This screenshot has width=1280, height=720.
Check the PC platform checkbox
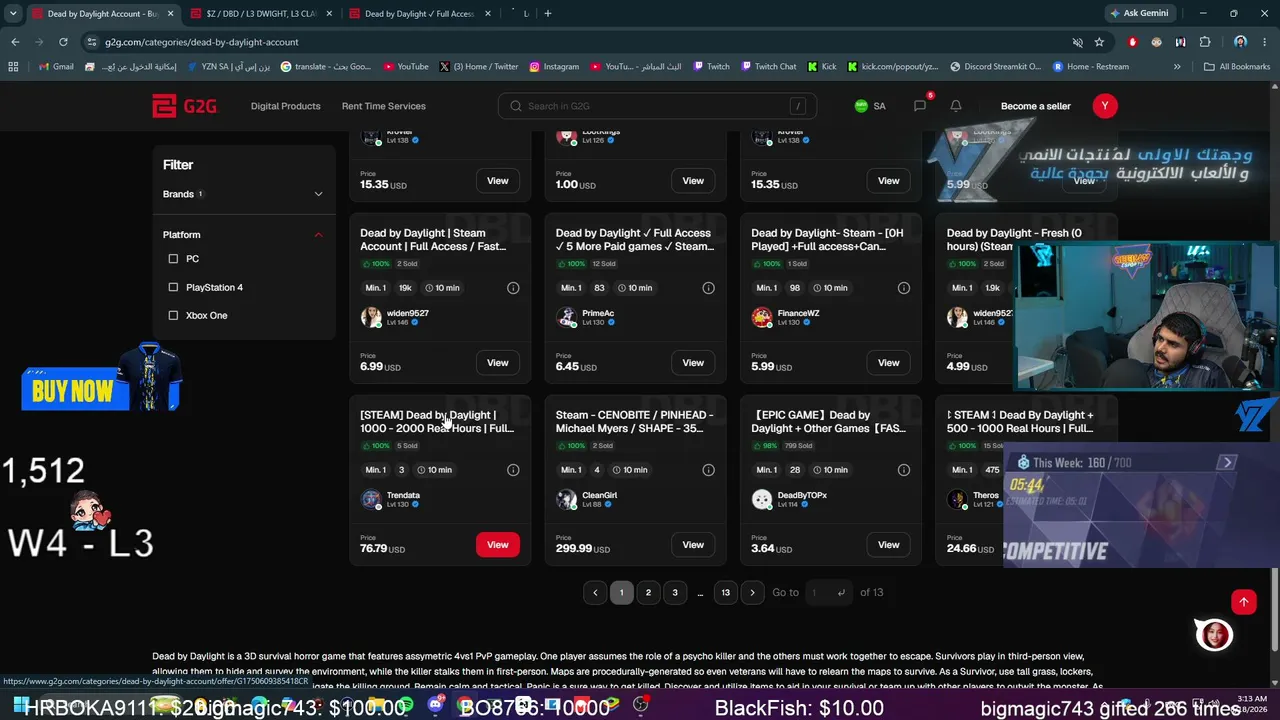click(173, 259)
